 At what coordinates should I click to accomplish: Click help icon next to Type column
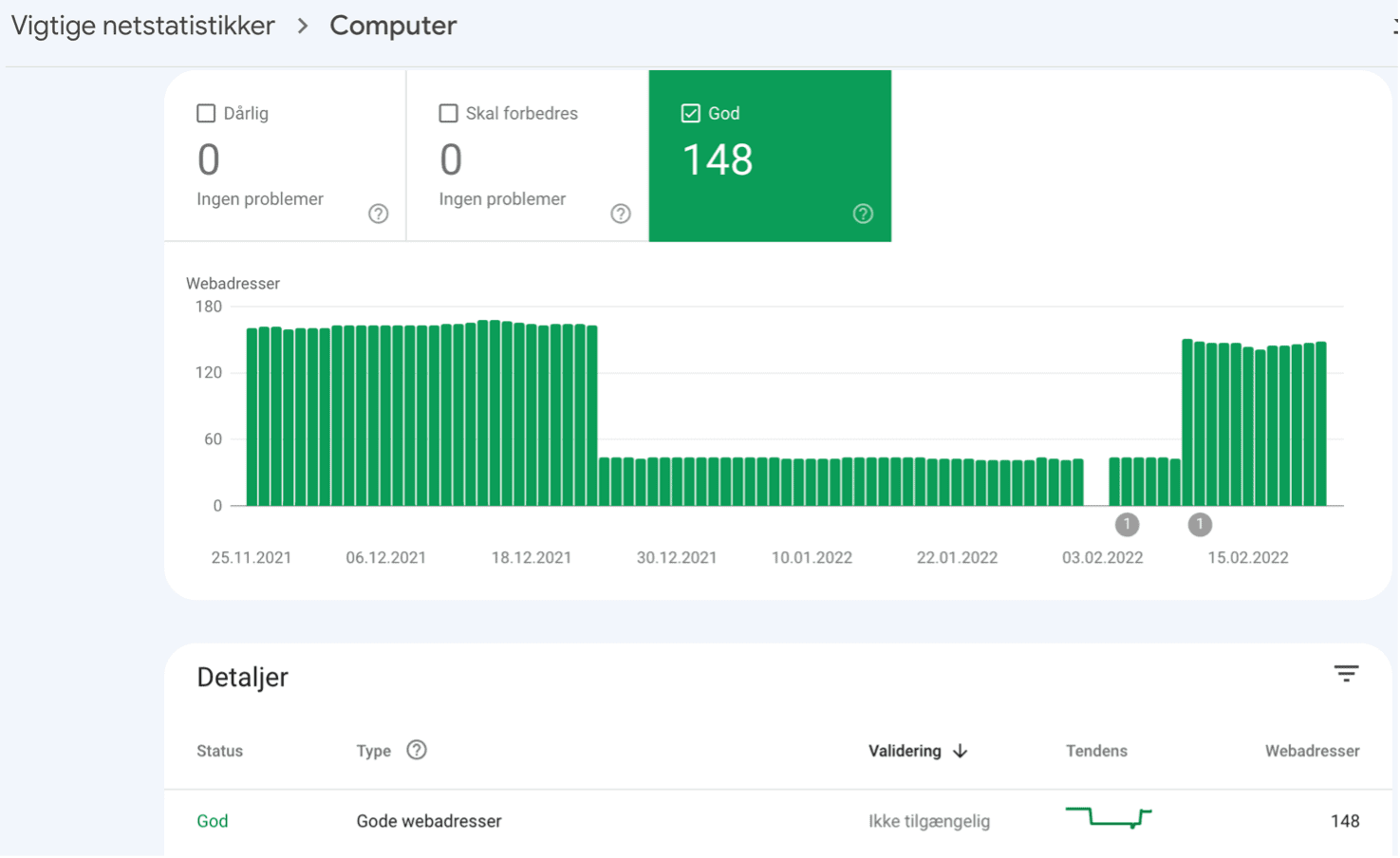[417, 750]
